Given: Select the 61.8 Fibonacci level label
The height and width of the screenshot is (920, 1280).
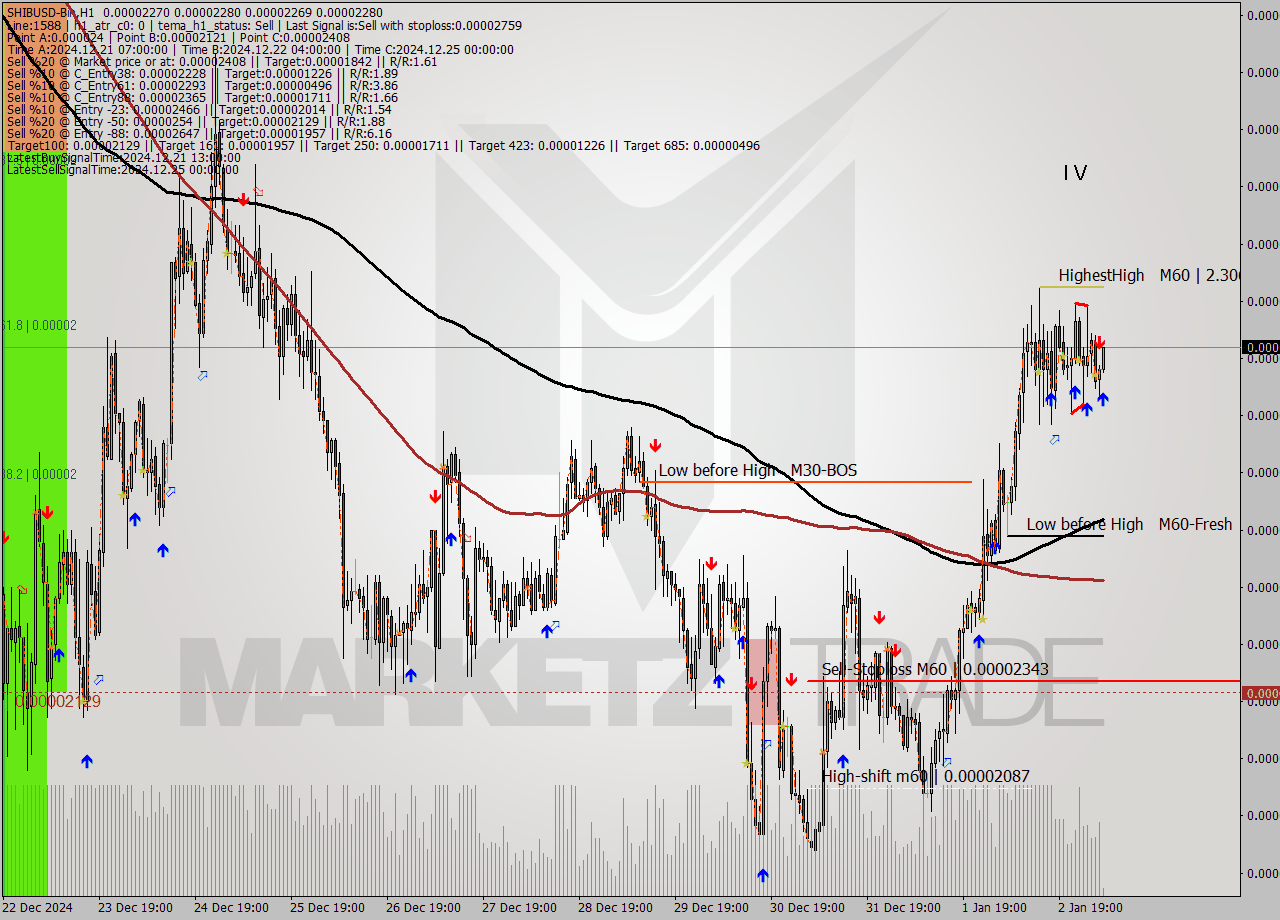Looking at the screenshot, I should coord(39,325).
